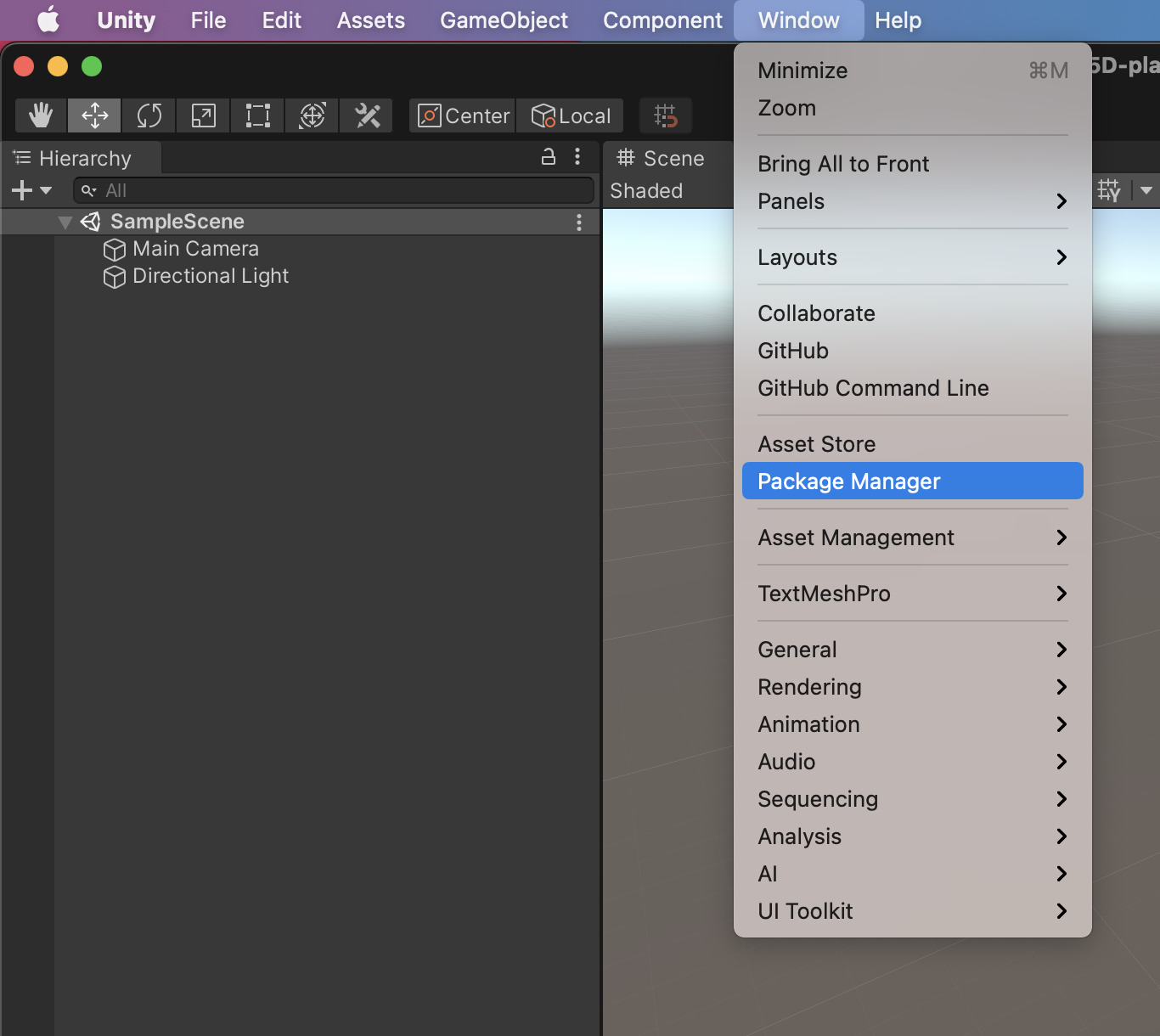Expand the Asset Management submenu
The width and height of the screenshot is (1160, 1036).
click(x=913, y=538)
